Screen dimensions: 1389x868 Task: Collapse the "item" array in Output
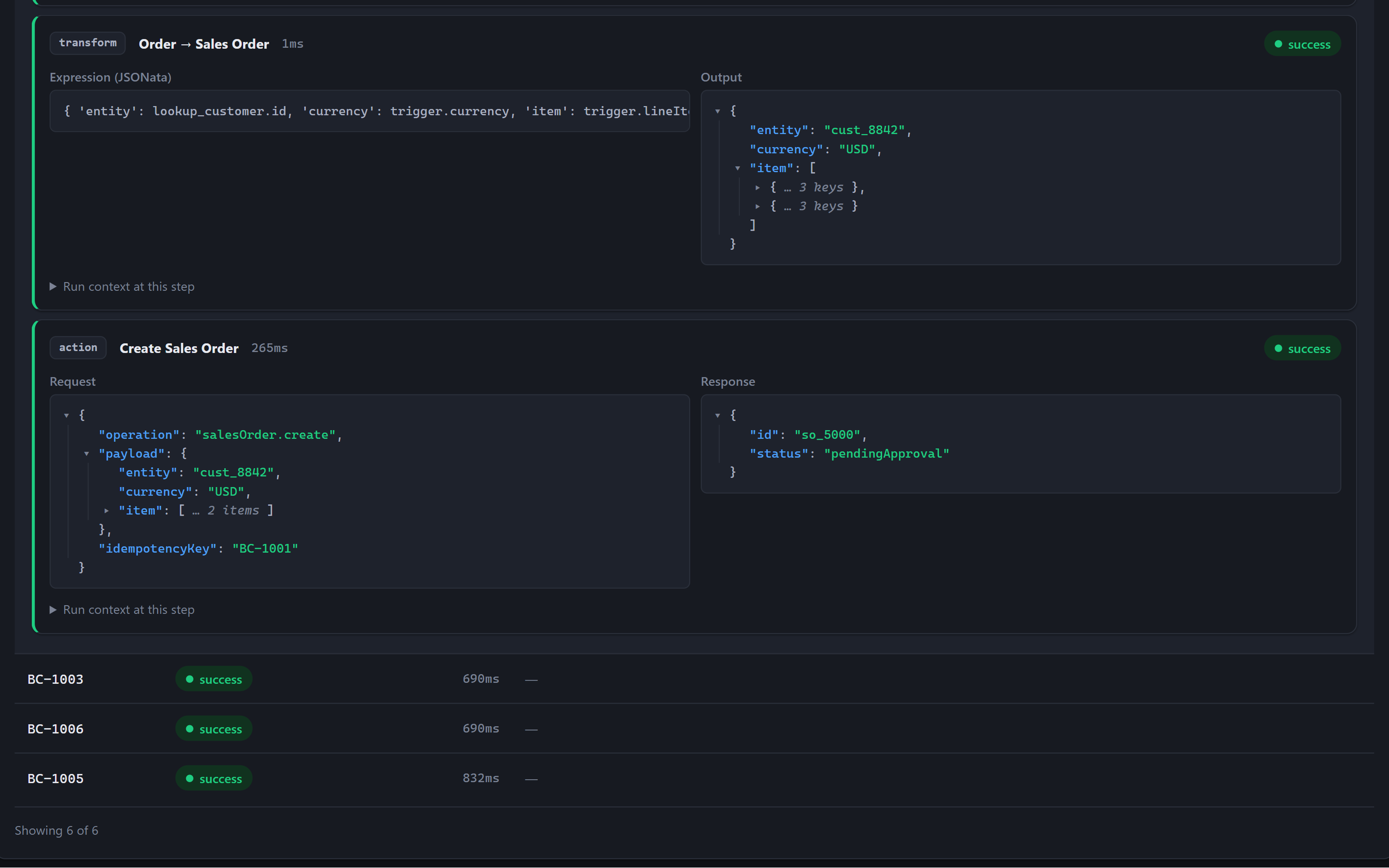(x=737, y=168)
